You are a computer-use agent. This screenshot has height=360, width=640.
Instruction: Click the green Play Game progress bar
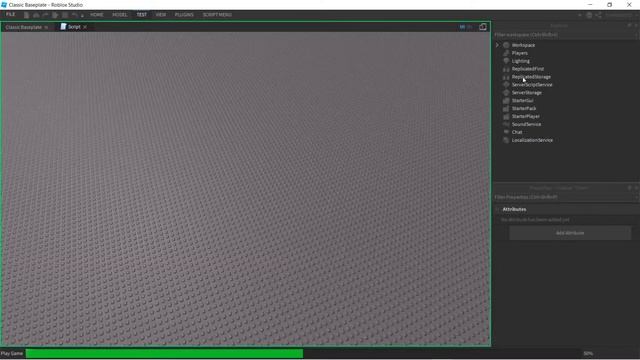click(164, 353)
